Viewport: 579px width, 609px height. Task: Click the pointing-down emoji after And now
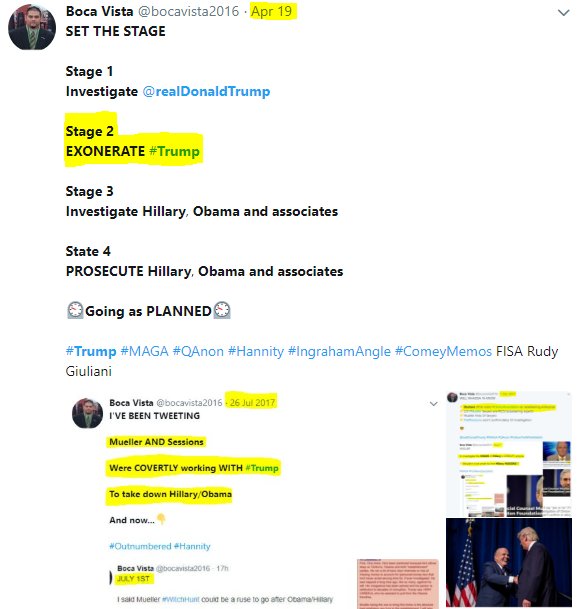(162, 519)
